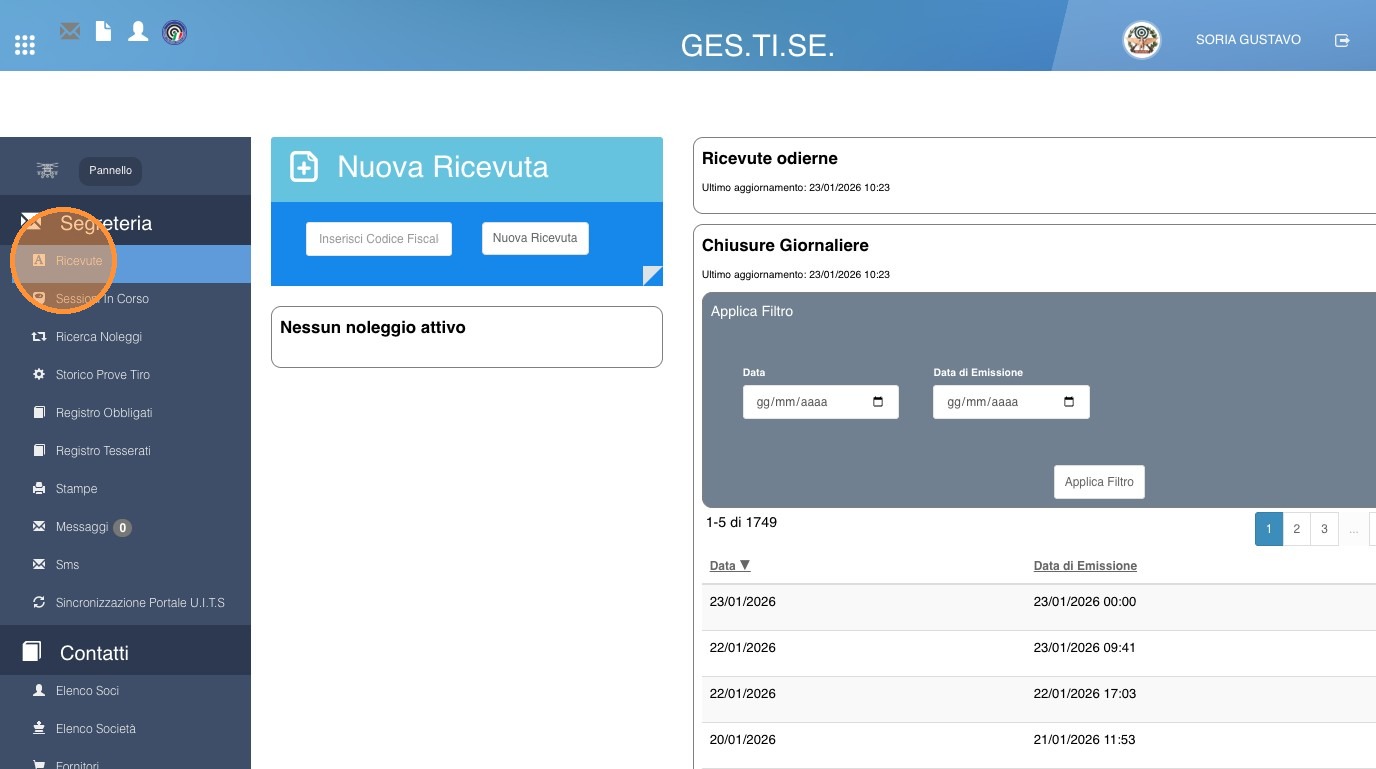Click the cell '22/01/2026 17:03'
The image size is (1376, 769).
(1085, 694)
